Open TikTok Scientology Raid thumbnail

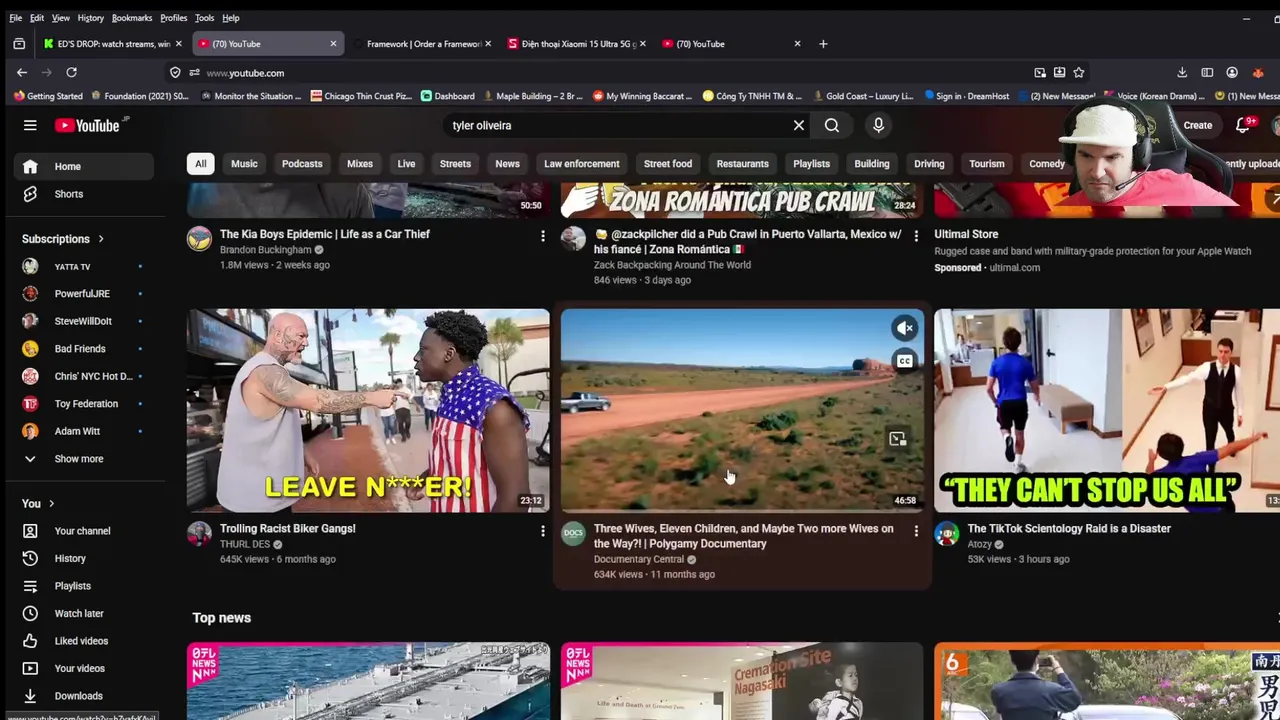tap(1107, 410)
